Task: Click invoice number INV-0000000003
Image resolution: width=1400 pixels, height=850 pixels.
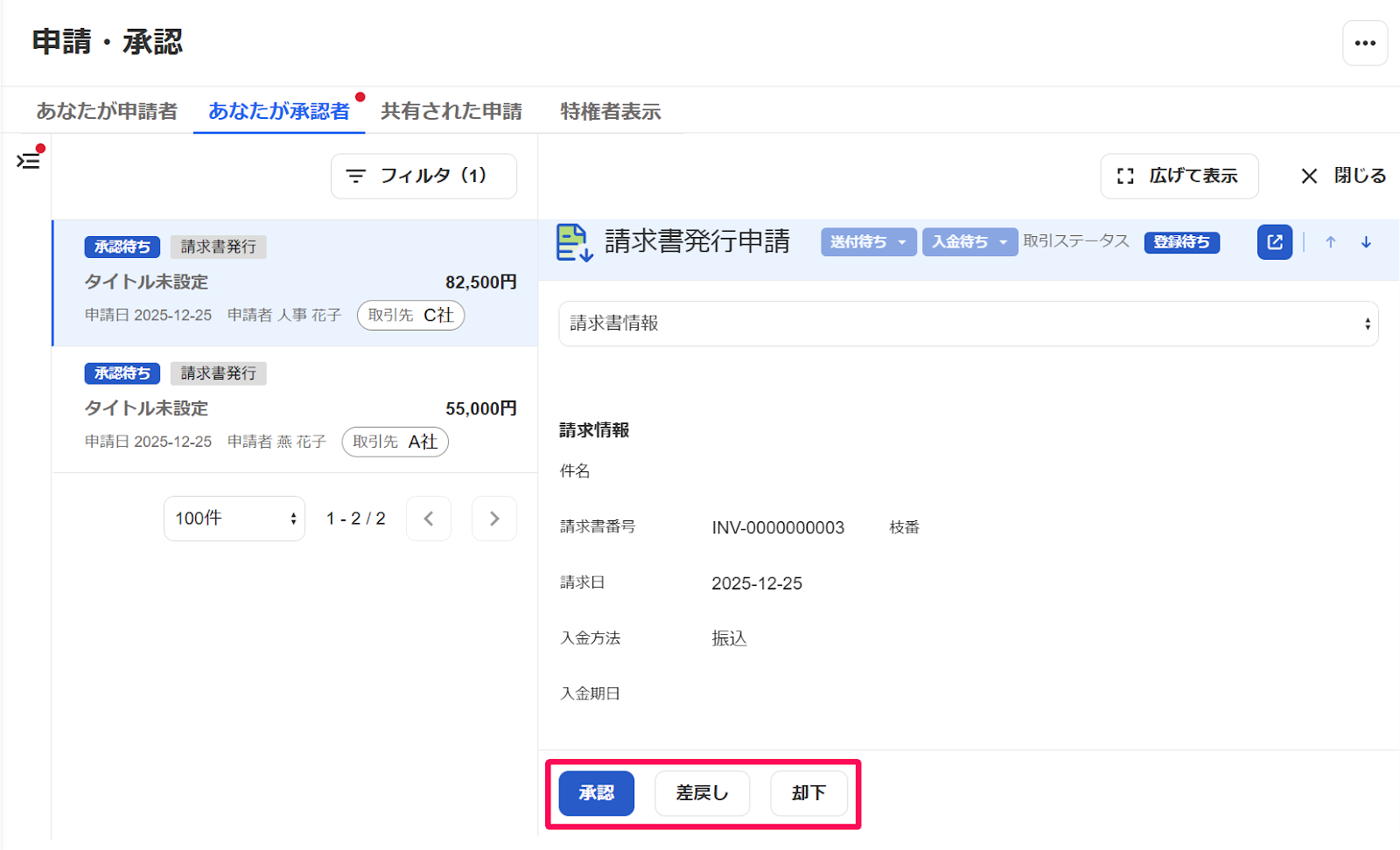Action: tap(778, 527)
